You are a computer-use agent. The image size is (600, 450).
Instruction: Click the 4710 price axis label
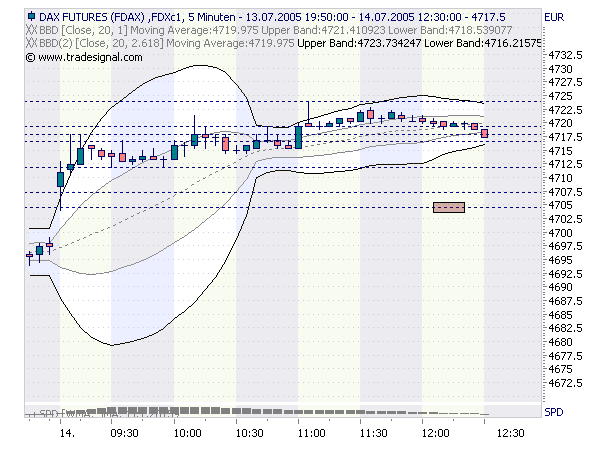pyautogui.click(x=561, y=178)
